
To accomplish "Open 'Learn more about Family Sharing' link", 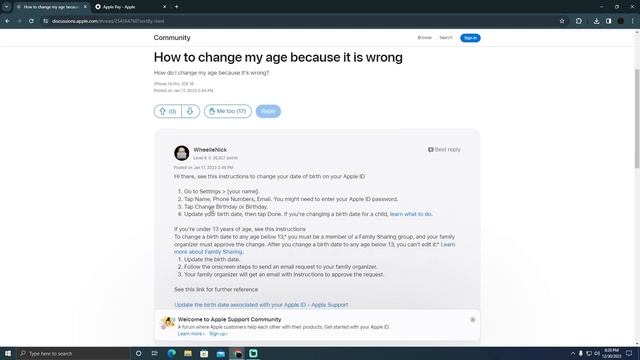I will tap(314, 248).
